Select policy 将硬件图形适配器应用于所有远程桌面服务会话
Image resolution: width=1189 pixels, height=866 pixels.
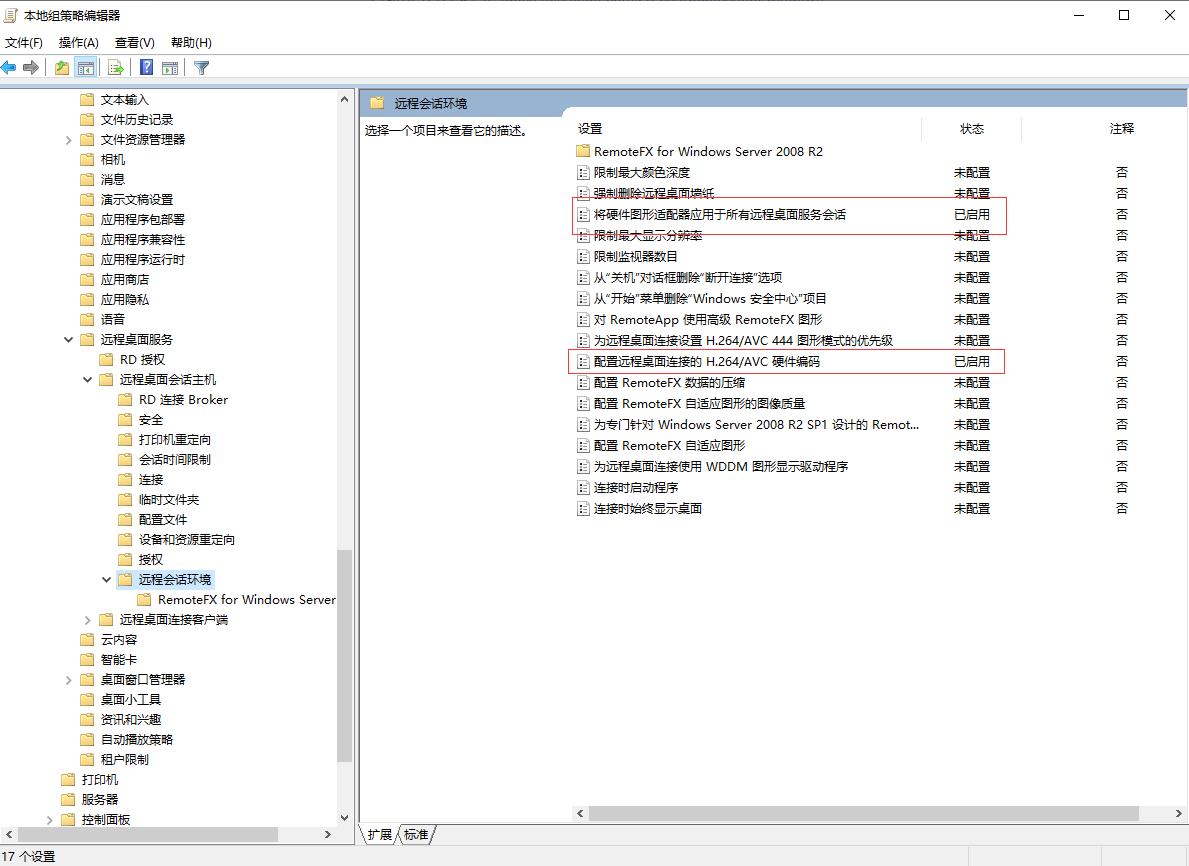720,215
